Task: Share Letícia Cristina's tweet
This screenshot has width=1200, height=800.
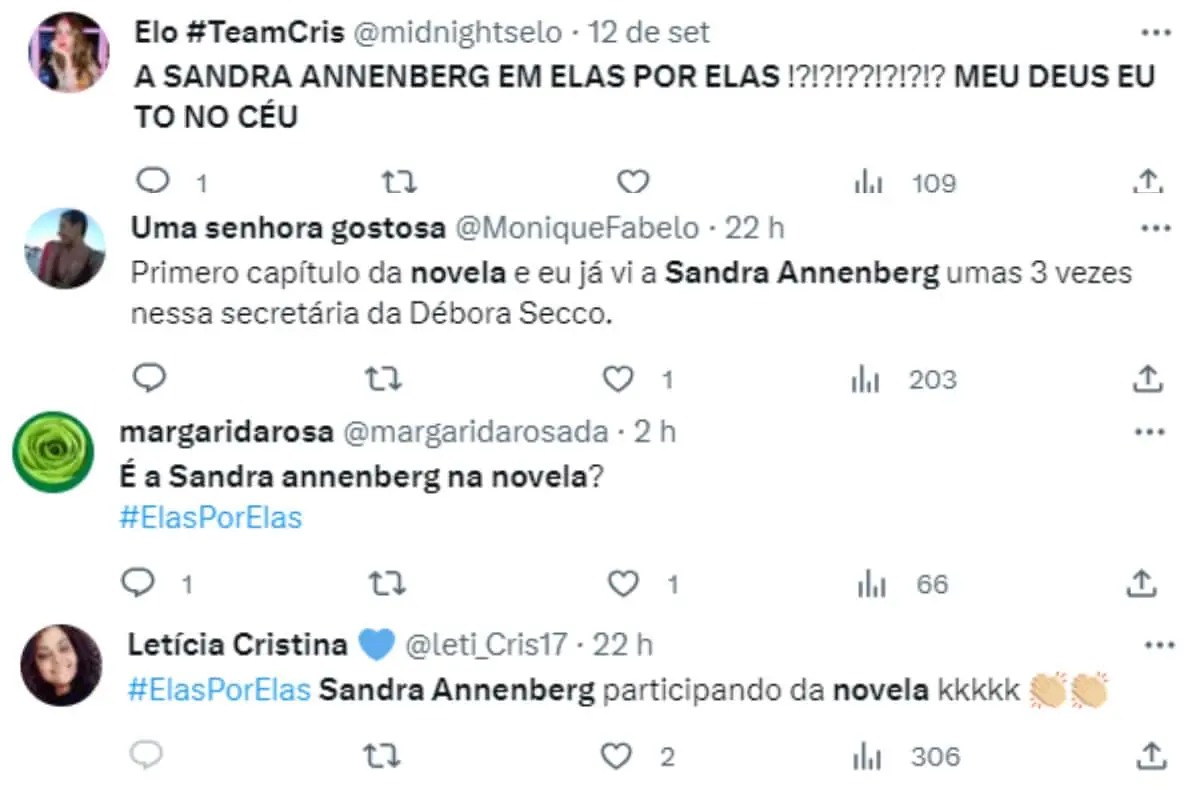Action: pos(1149,755)
